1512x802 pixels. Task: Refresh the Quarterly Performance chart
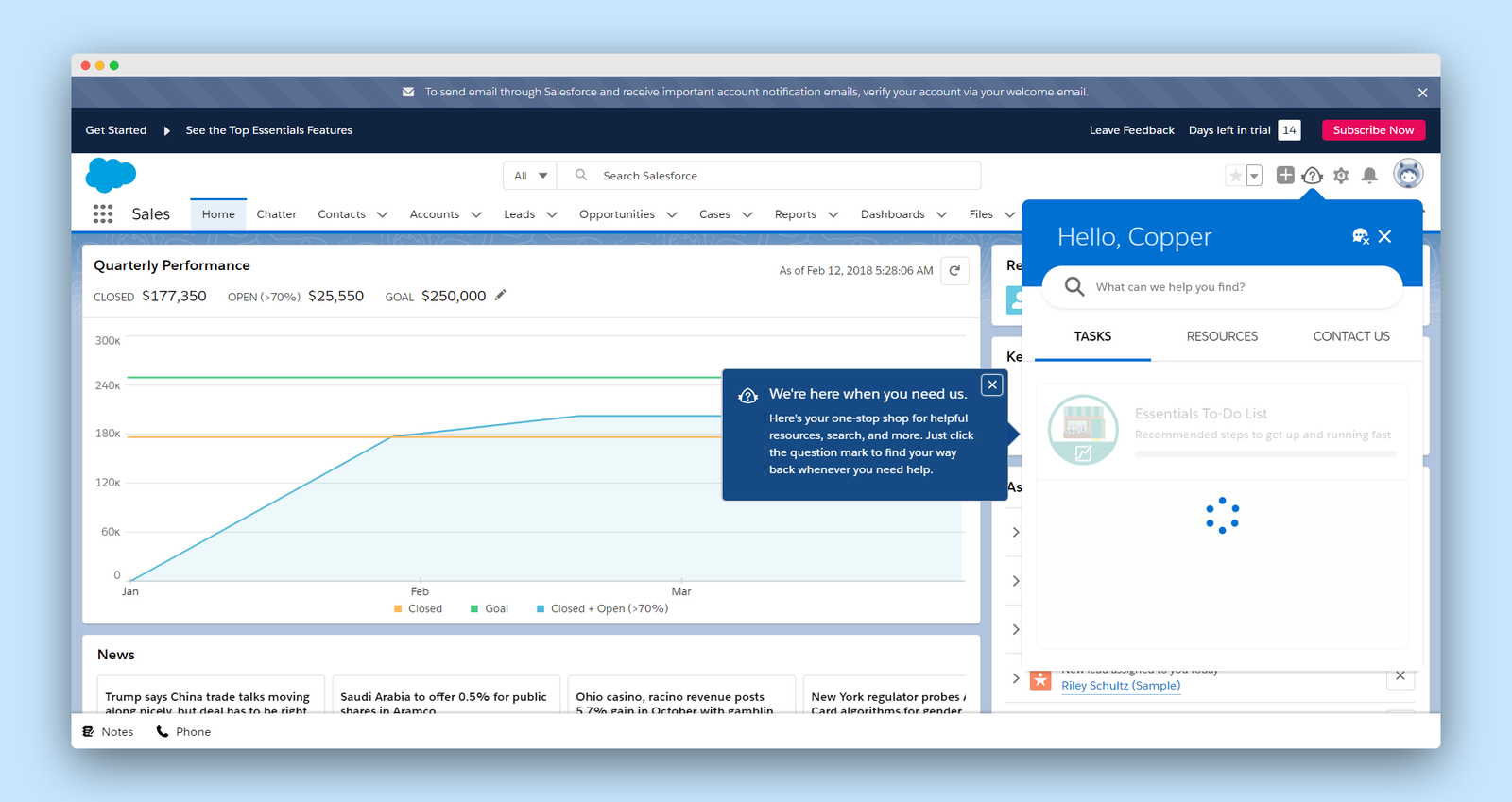pos(954,270)
